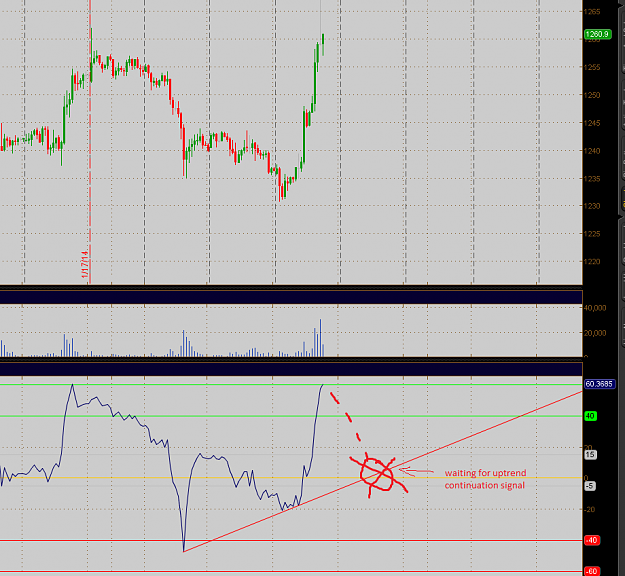Click the 1245 price axis label
Viewport: 625px width, 576px height.
[x=592, y=123]
